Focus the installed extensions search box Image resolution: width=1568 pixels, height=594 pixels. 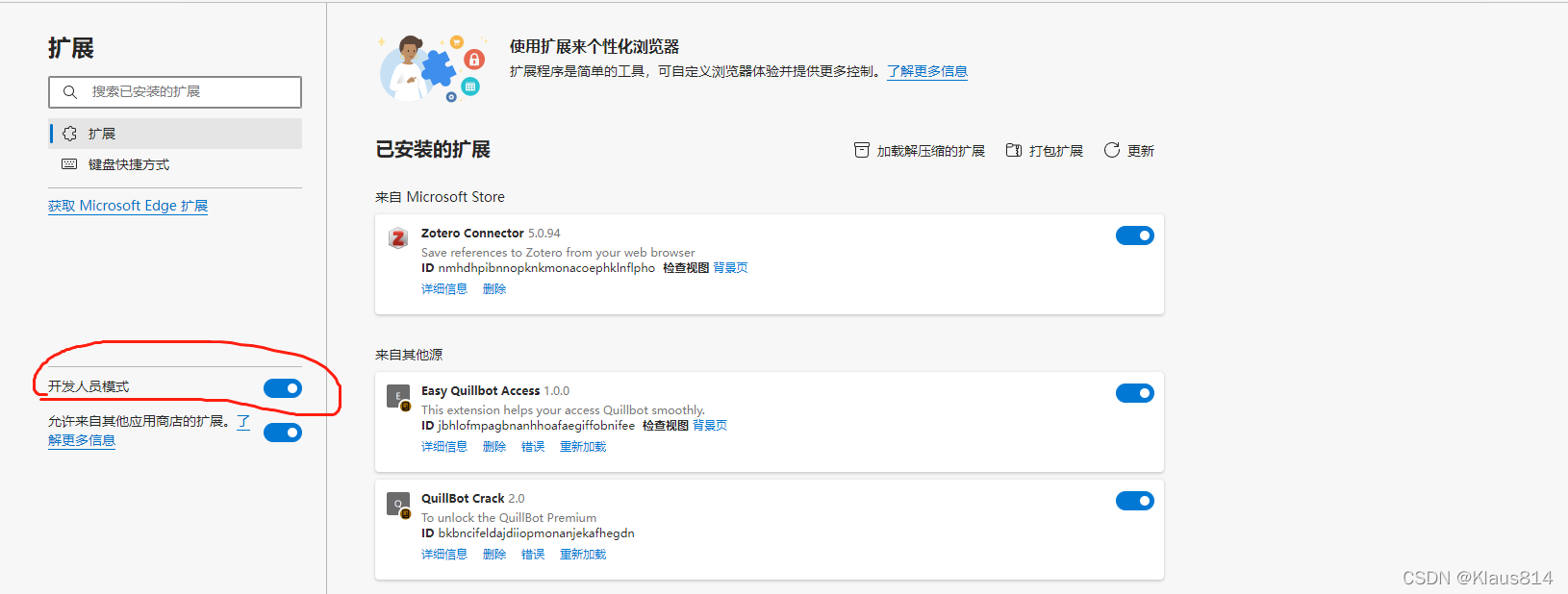[x=175, y=92]
